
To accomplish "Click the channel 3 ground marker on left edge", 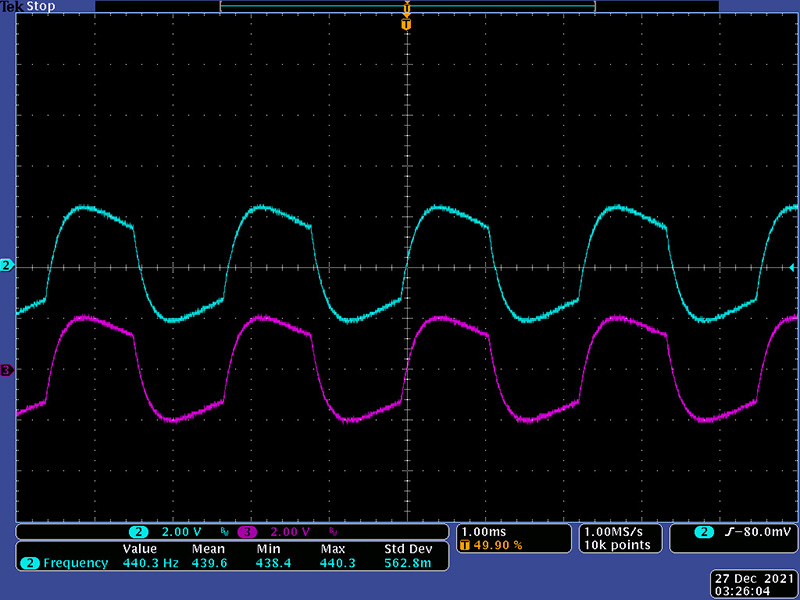I will tap(7, 371).
